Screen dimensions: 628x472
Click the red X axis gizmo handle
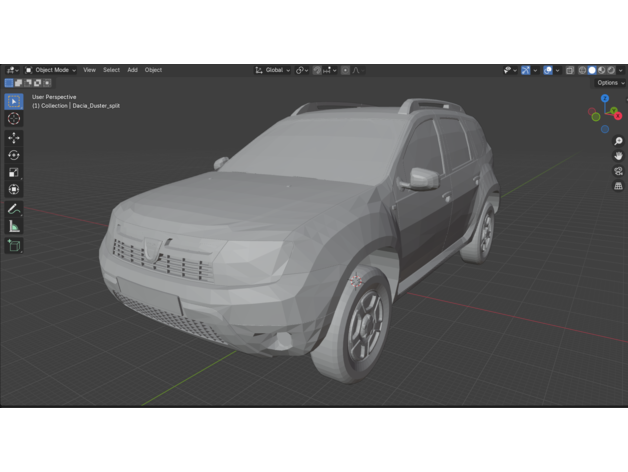(618, 117)
